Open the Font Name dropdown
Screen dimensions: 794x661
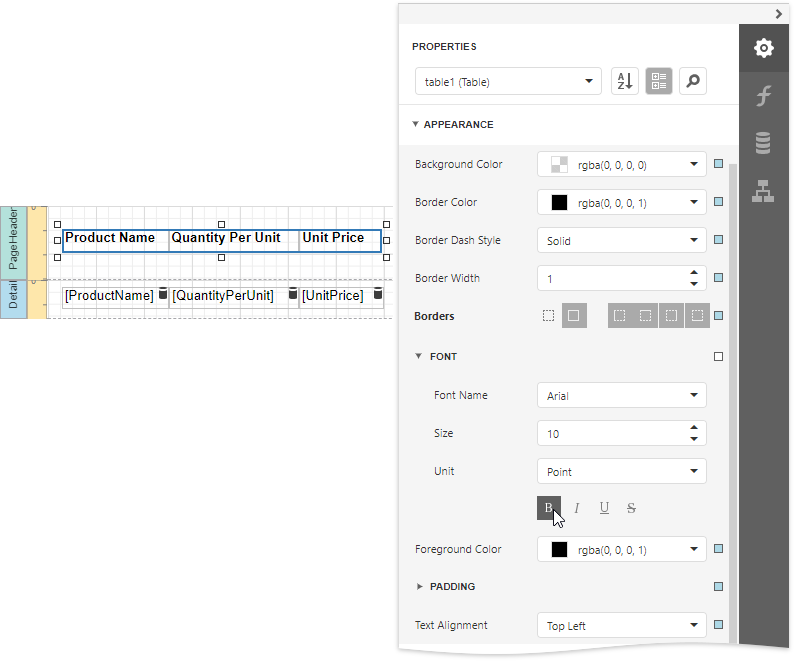(621, 396)
